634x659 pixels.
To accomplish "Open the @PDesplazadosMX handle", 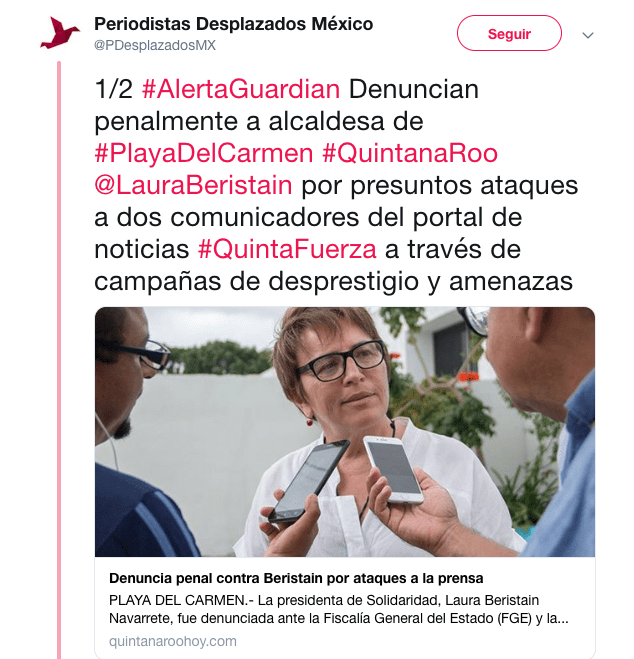I will click(155, 45).
